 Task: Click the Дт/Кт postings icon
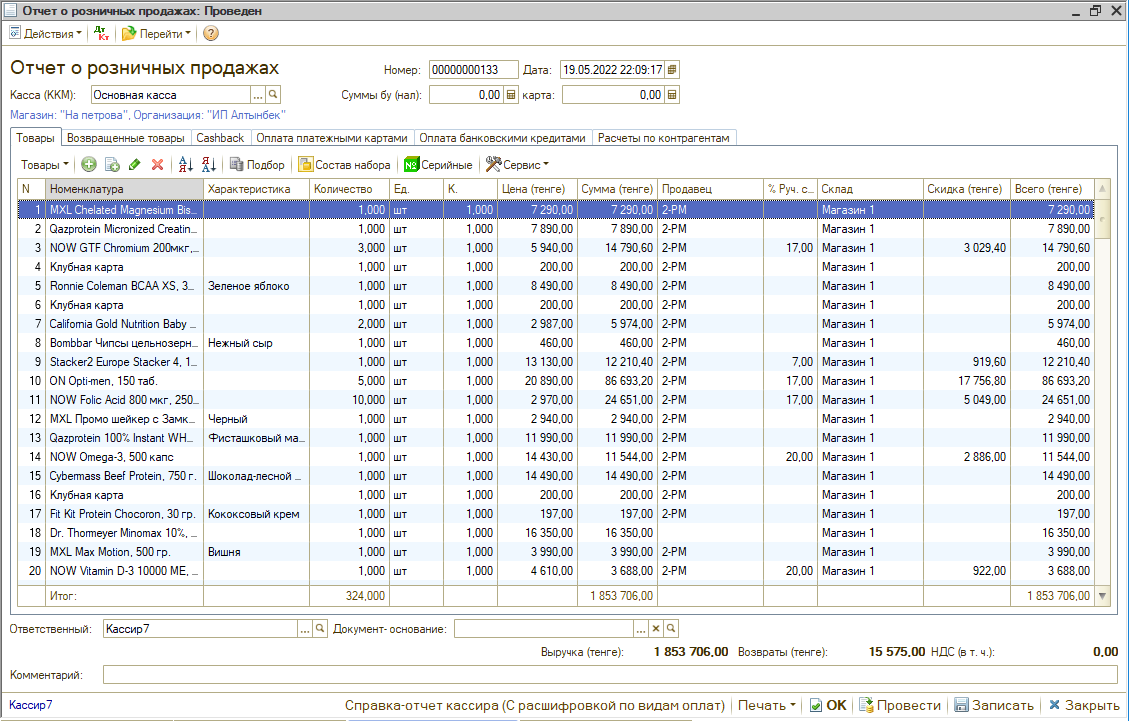102,33
